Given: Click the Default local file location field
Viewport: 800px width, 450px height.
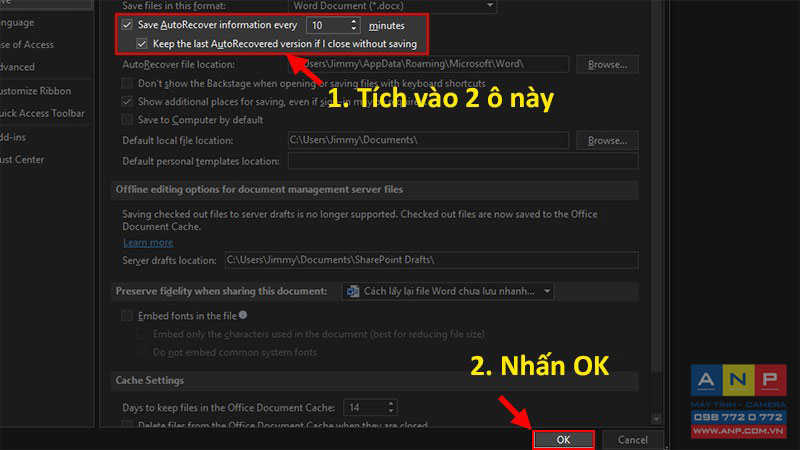Looking at the screenshot, I should 428,140.
